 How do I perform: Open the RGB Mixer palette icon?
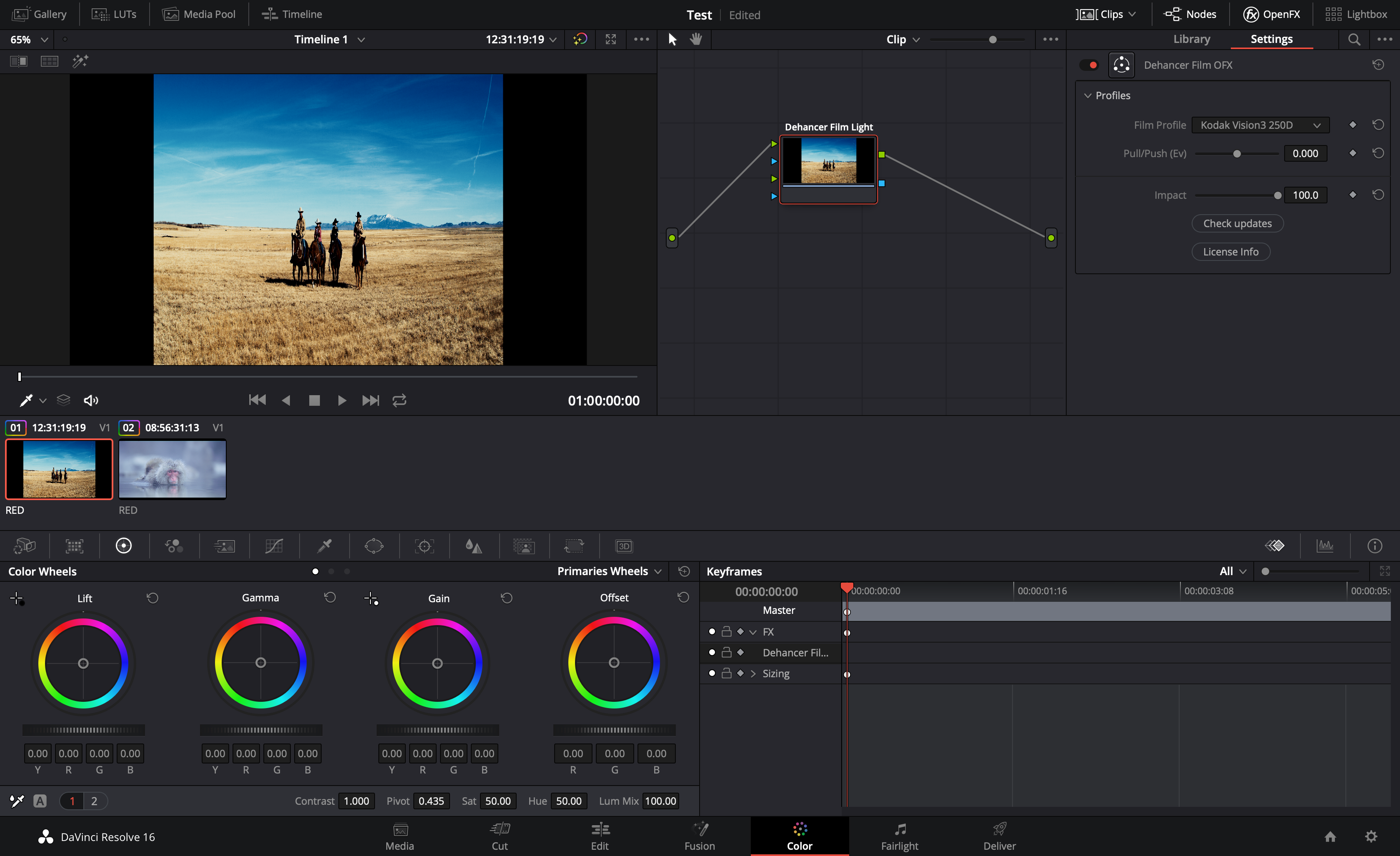pyautogui.click(x=174, y=546)
